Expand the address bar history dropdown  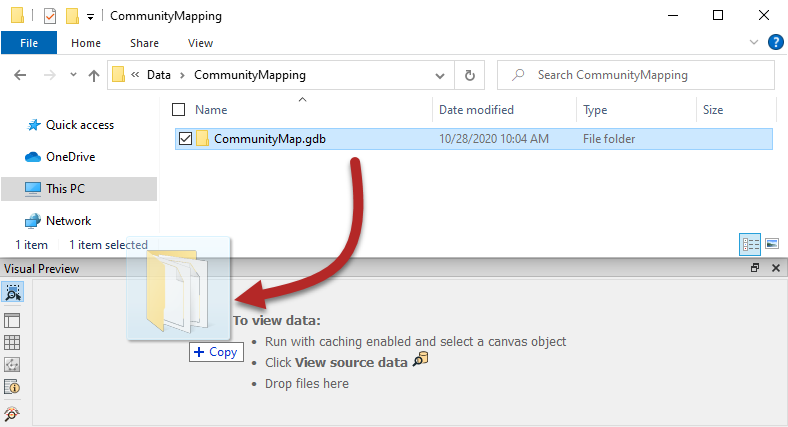440,76
